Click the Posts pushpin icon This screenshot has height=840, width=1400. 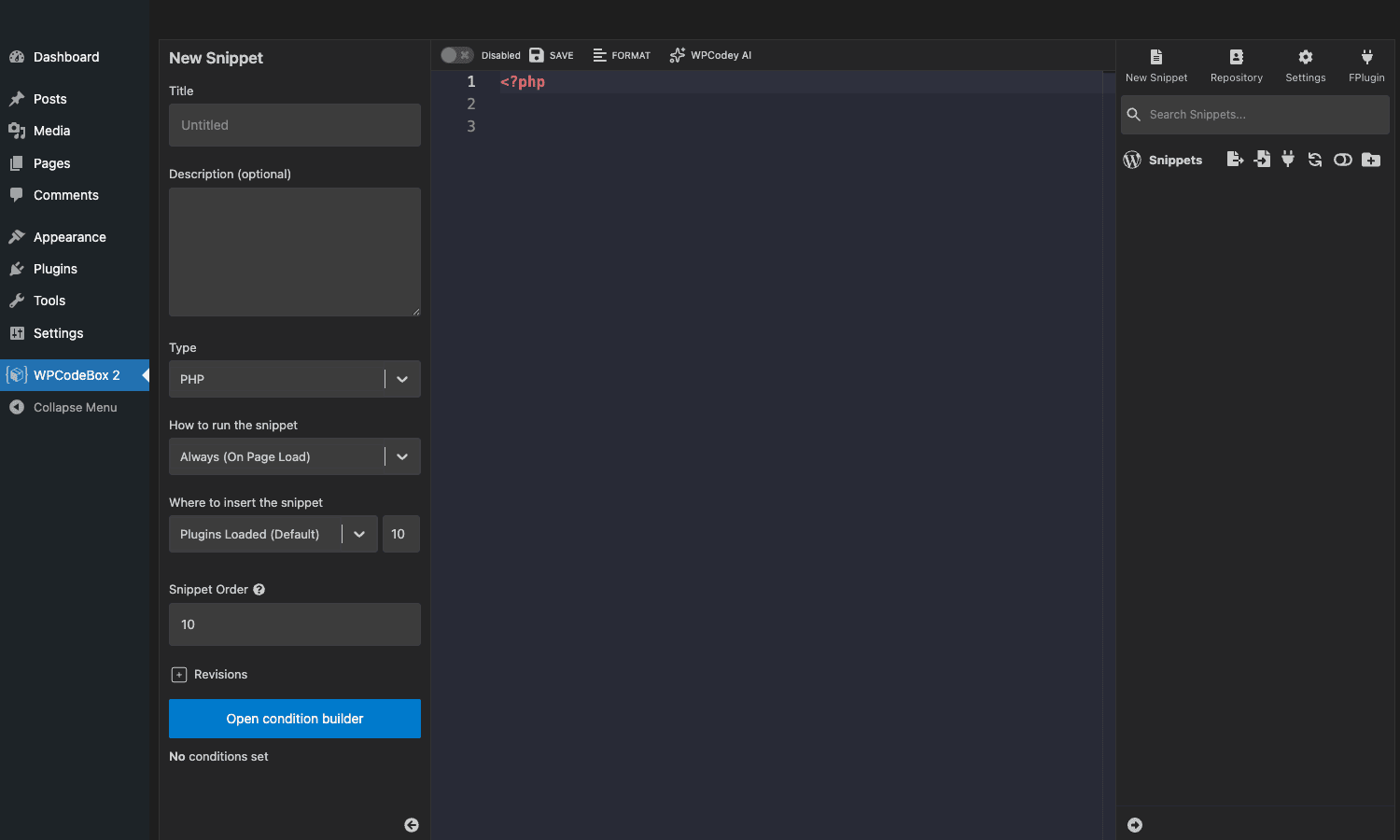(17, 99)
